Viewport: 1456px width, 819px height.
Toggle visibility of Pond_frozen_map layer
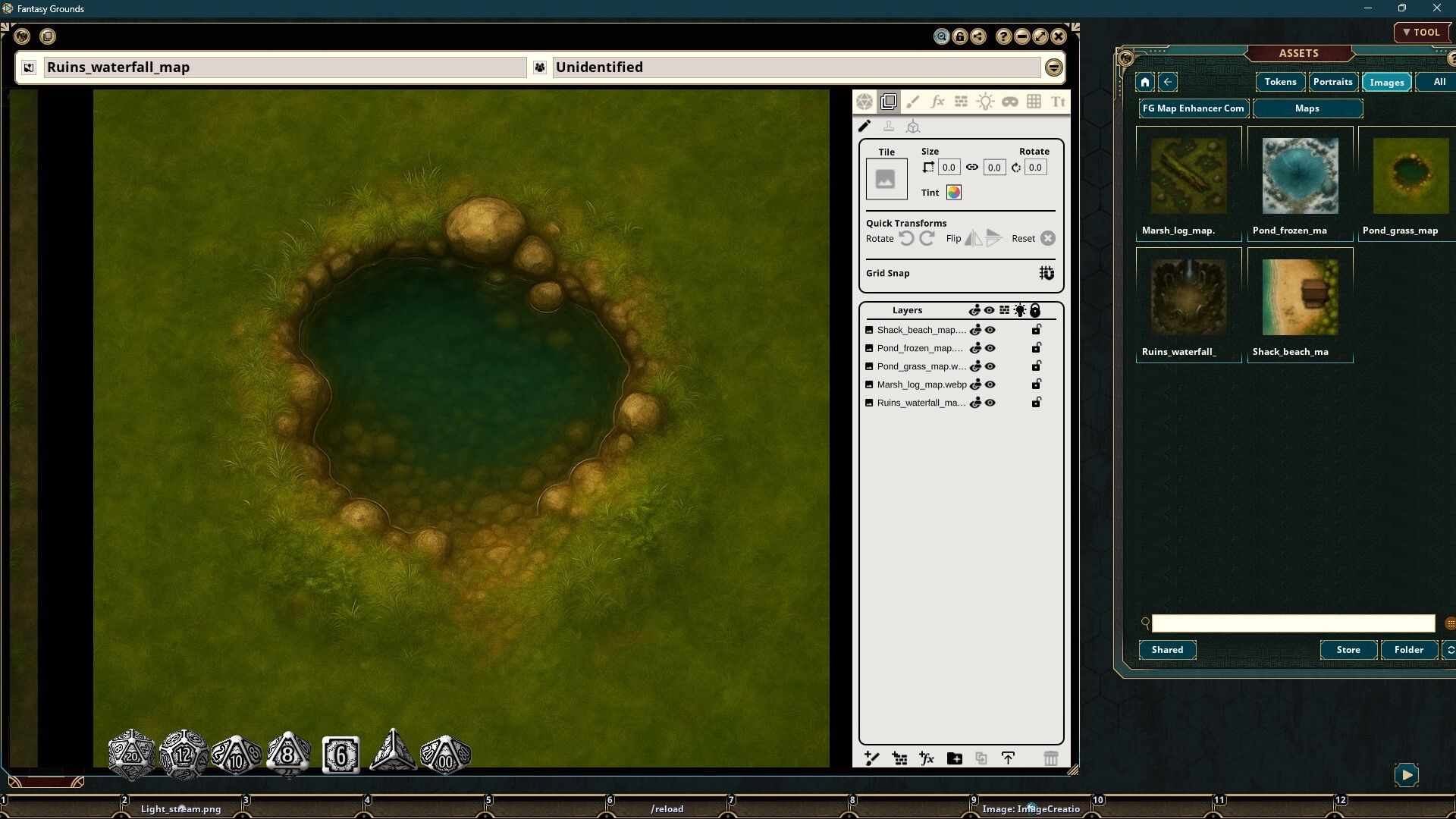(990, 348)
